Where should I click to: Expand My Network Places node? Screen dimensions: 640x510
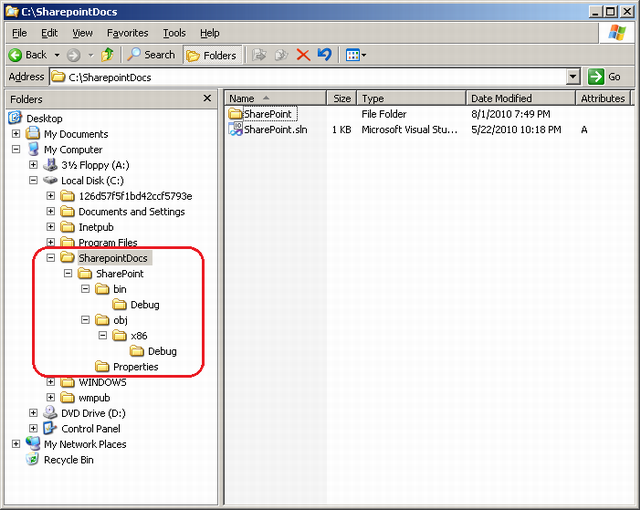click(16, 443)
